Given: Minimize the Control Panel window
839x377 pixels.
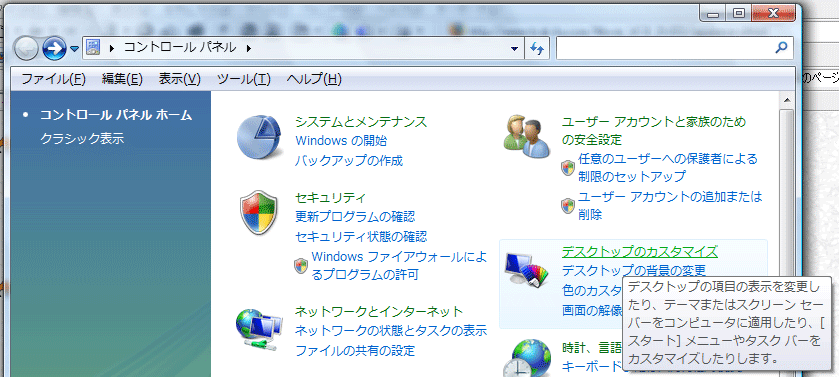Looking at the screenshot, I should [713, 13].
